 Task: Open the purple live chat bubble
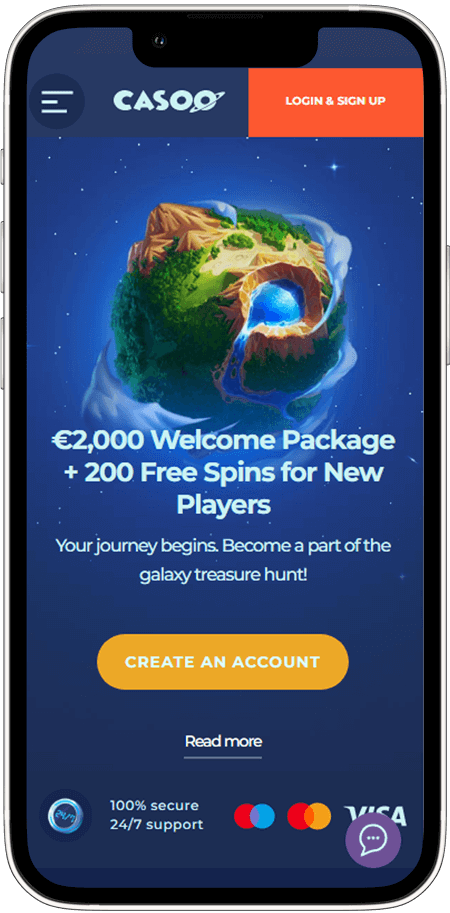click(373, 840)
